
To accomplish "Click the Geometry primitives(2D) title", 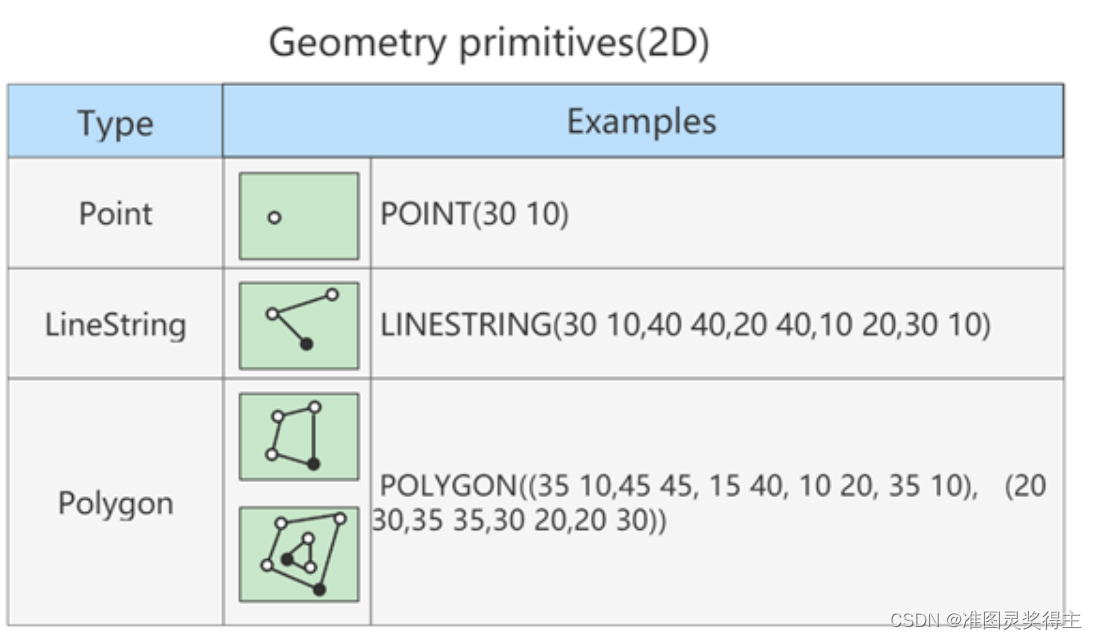I will pos(489,42).
